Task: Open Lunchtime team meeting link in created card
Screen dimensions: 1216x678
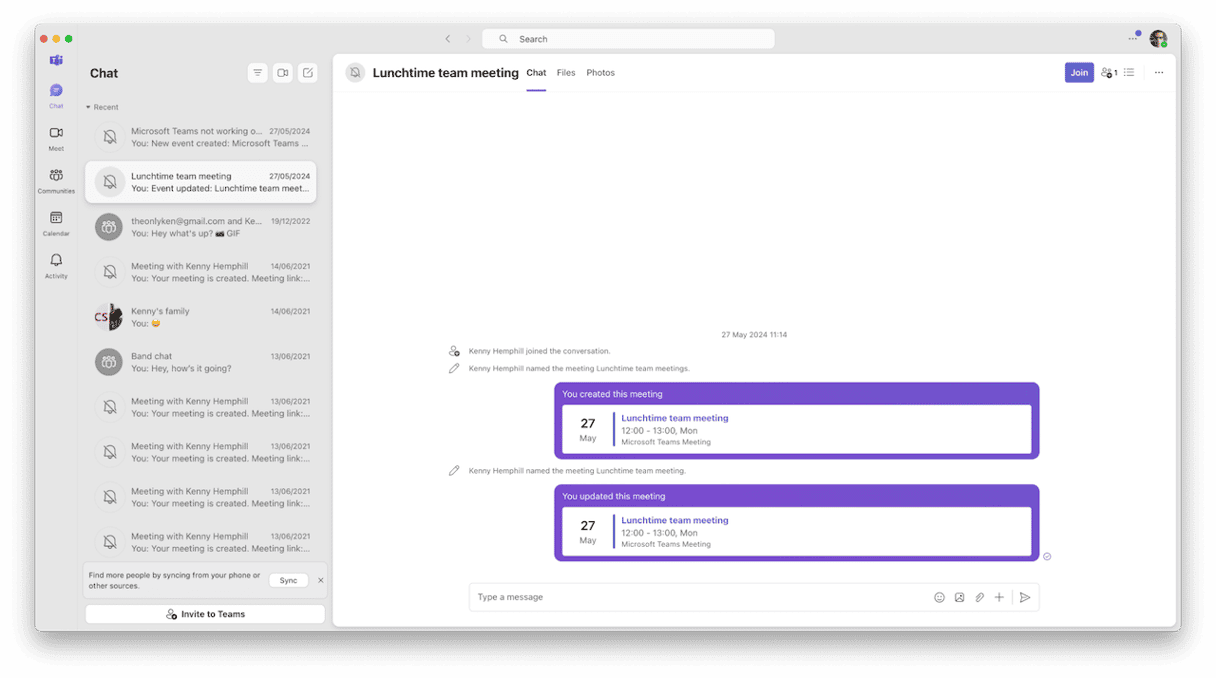Action: [x=675, y=418]
